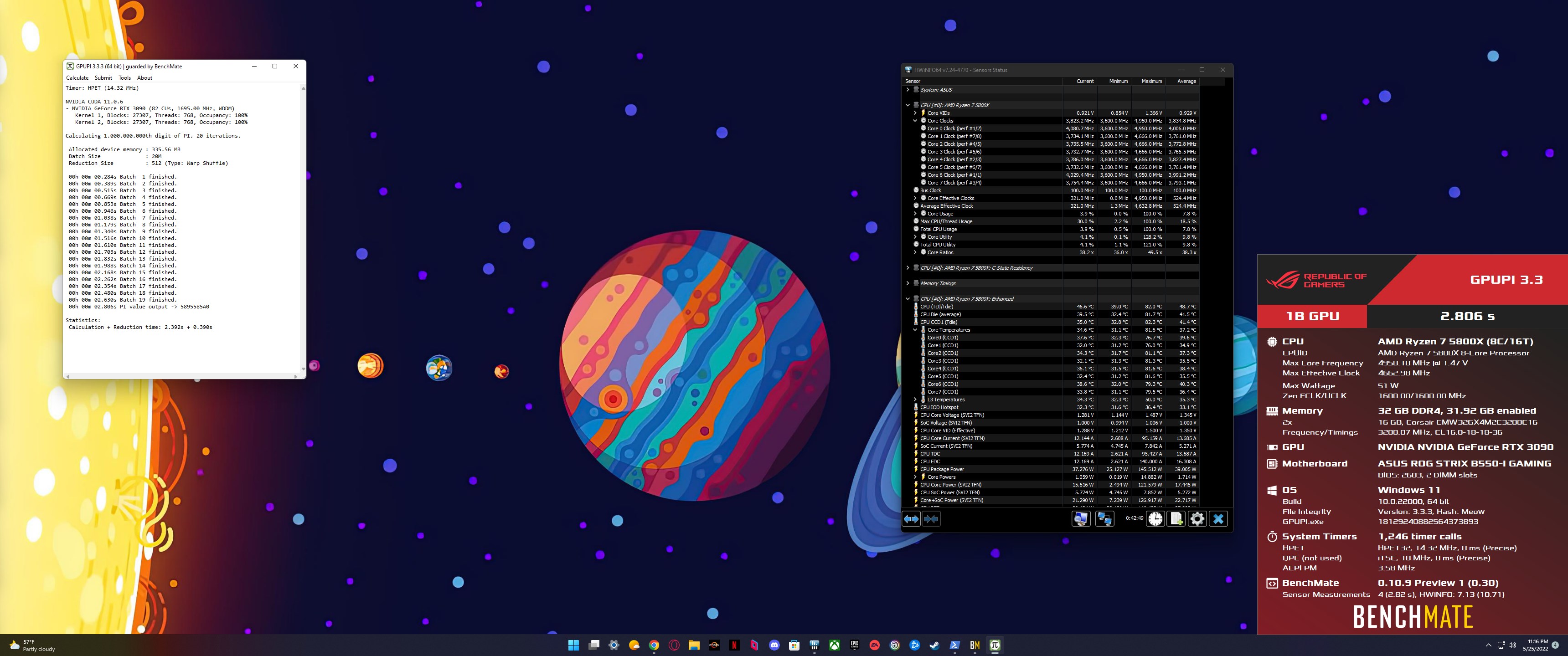This screenshot has height=656, width=1568.
Task: Expand Core Utility row
Action: click(915, 237)
